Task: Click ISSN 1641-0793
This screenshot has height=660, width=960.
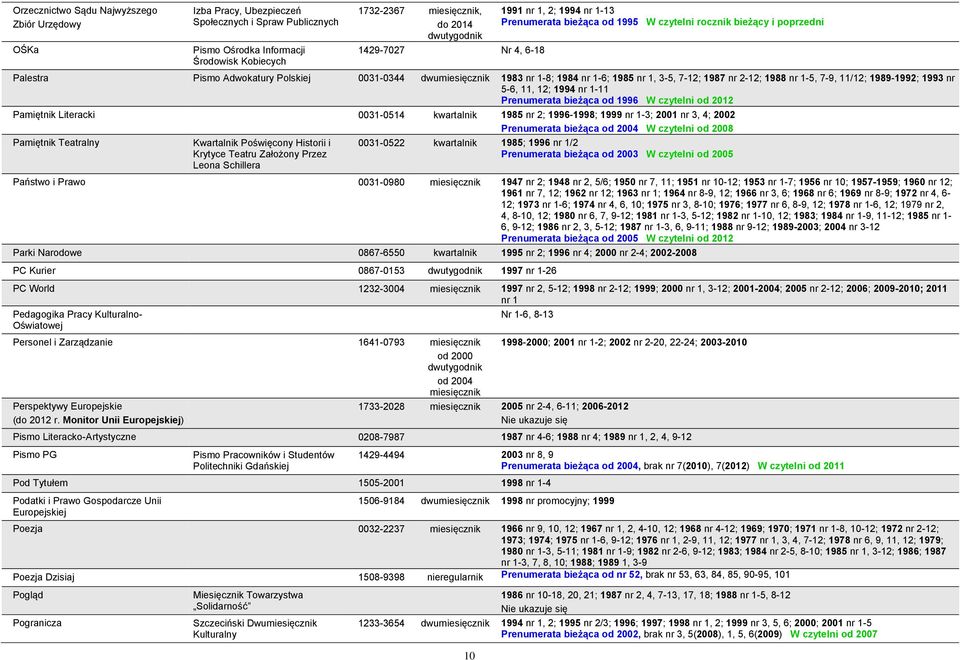Action: [381, 343]
